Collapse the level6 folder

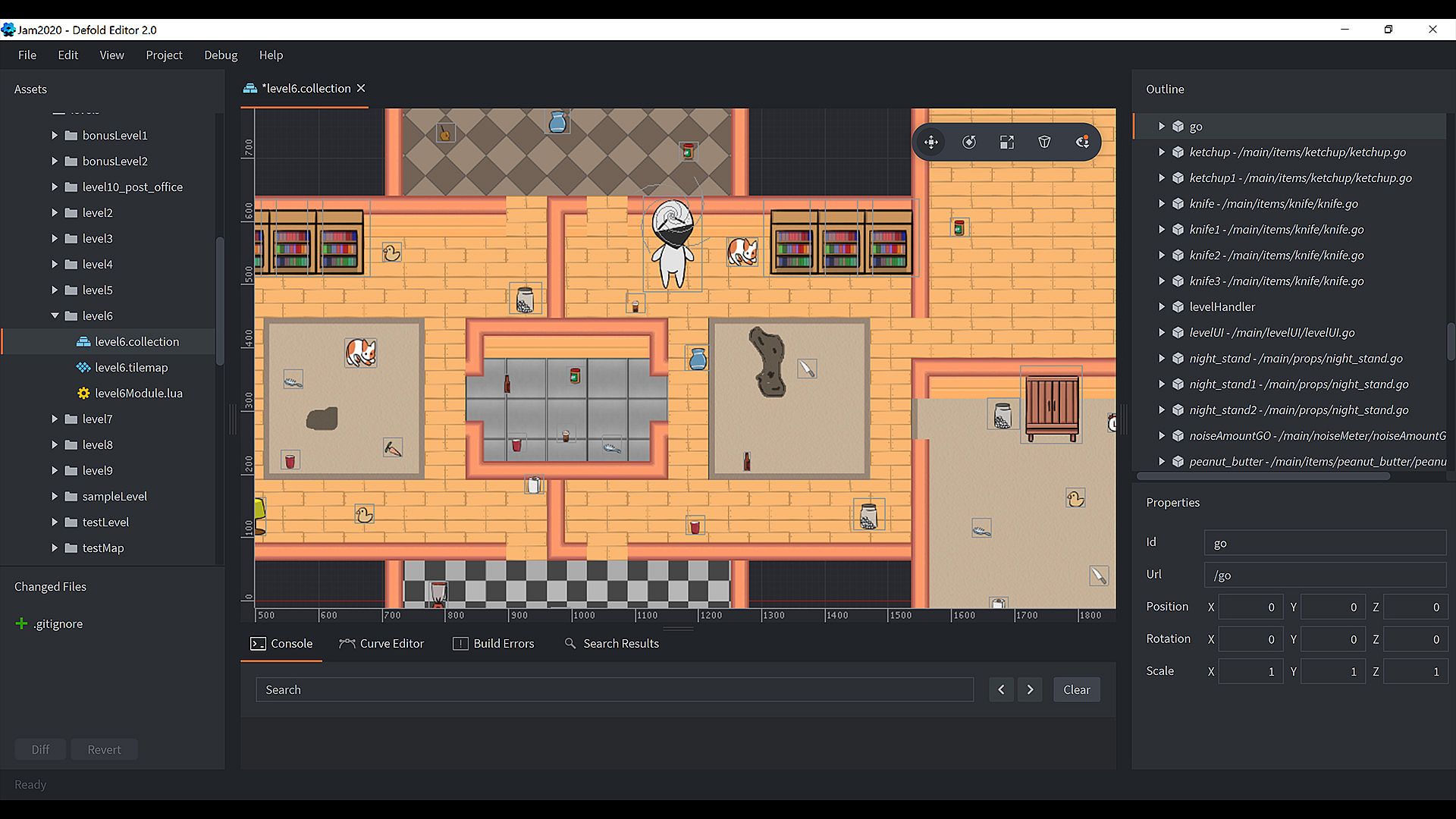[x=55, y=316]
